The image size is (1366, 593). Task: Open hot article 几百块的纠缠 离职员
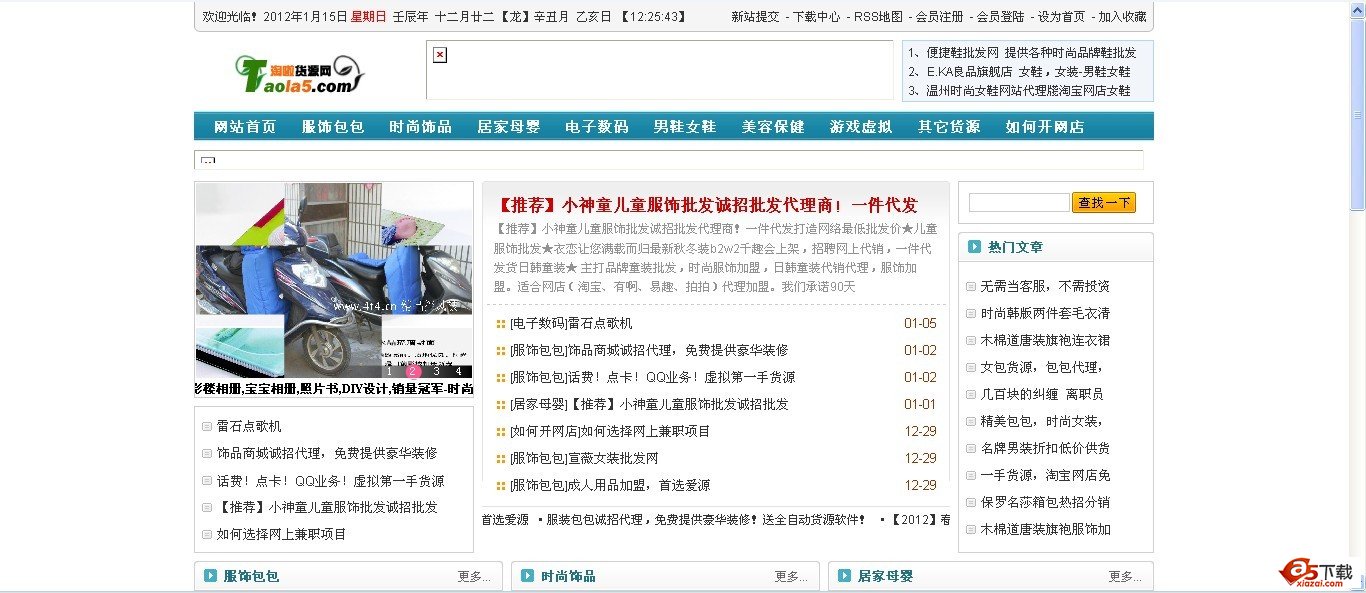click(x=1041, y=394)
